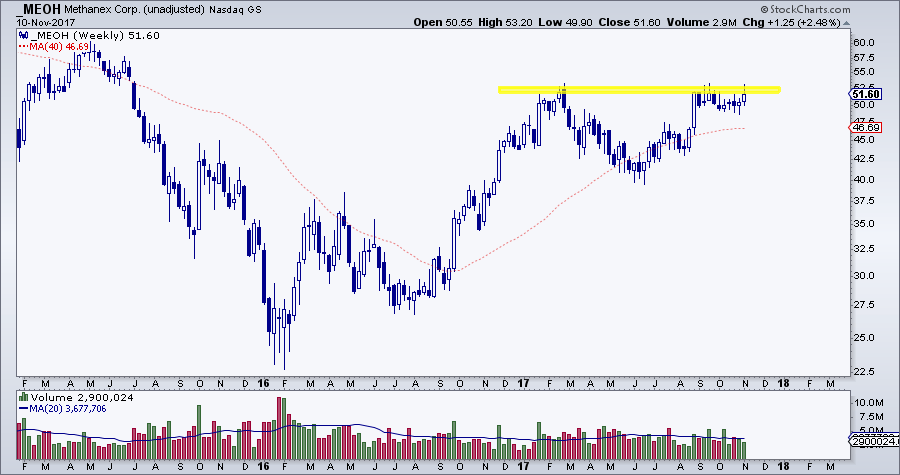
Task: Click the 57.5 price axis label
Action: [863, 57]
